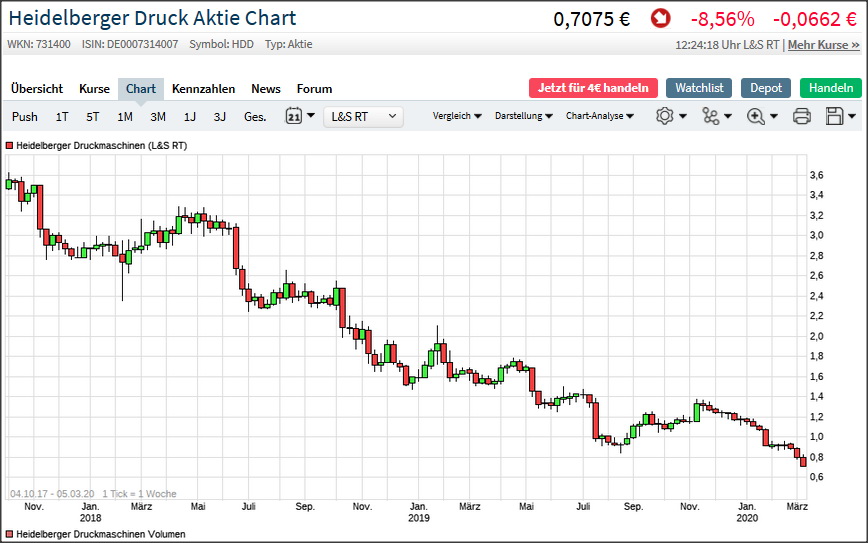
Task: Click the last candlestick in March 2020
Action: (x=803, y=460)
